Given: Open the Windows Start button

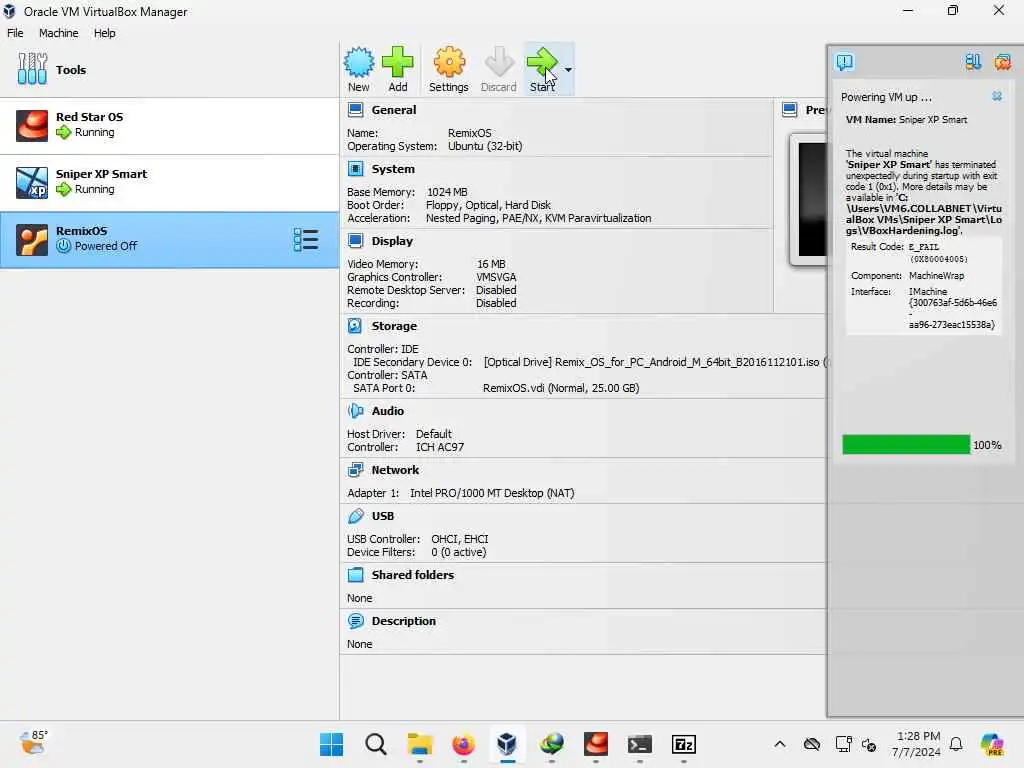Looking at the screenshot, I should tap(332, 744).
